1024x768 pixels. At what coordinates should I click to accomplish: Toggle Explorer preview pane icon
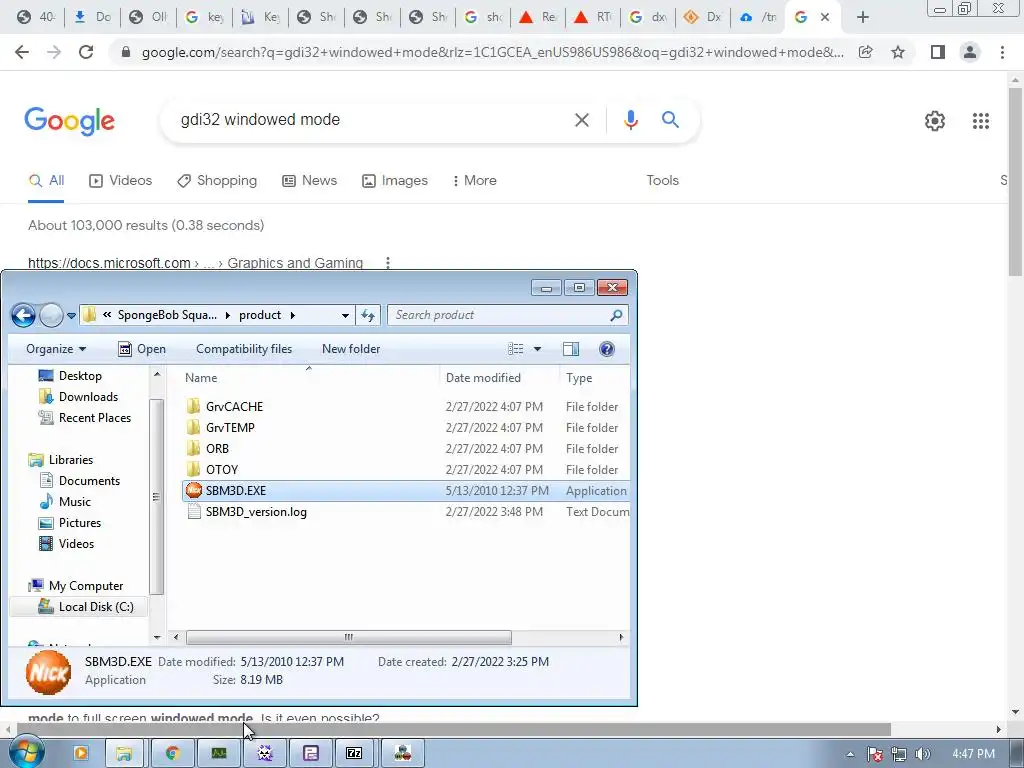571,349
